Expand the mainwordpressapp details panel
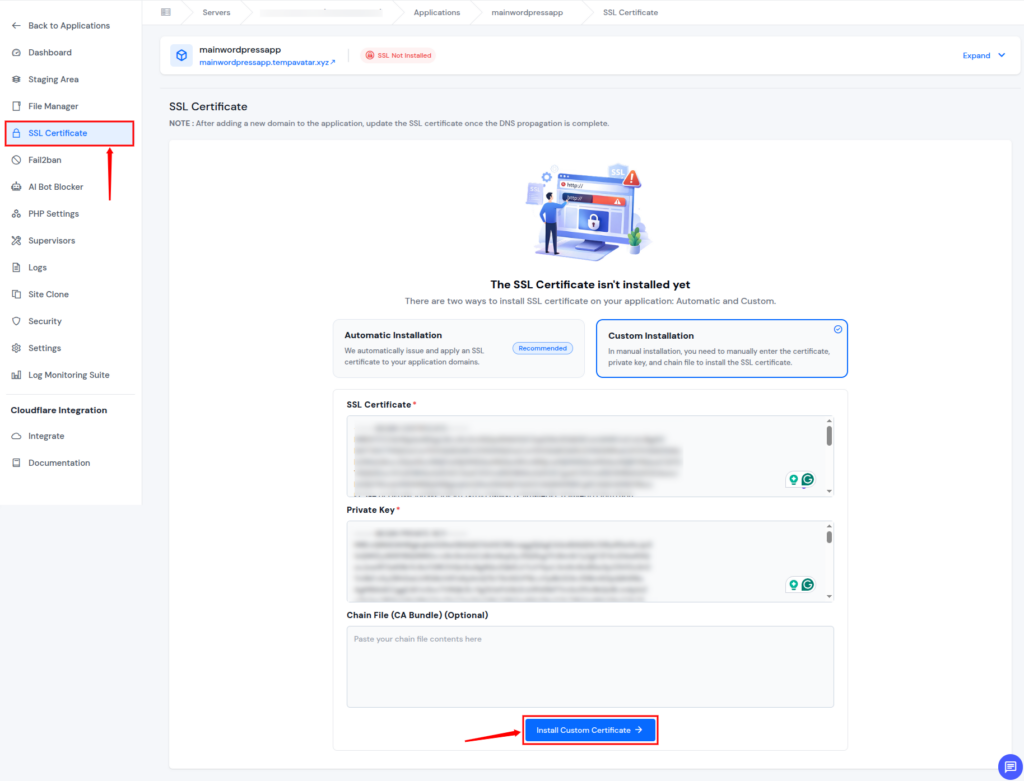This screenshot has width=1024, height=781. [x=984, y=56]
